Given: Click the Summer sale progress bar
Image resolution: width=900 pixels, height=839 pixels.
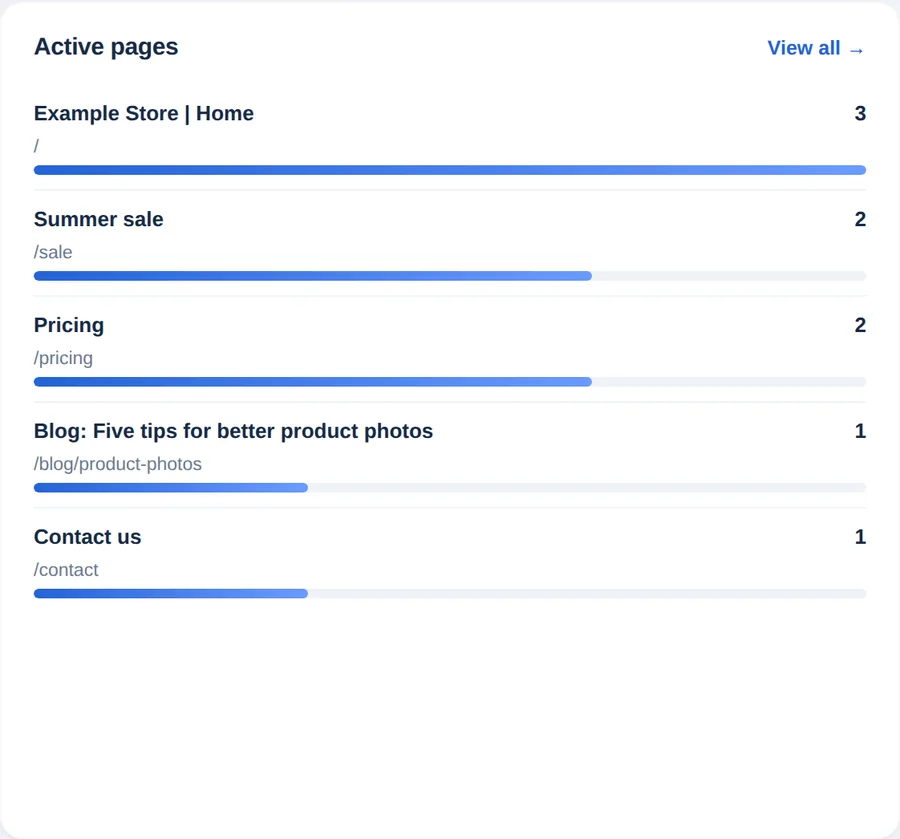Looking at the screenshot, I should click(x=450, y=276).
